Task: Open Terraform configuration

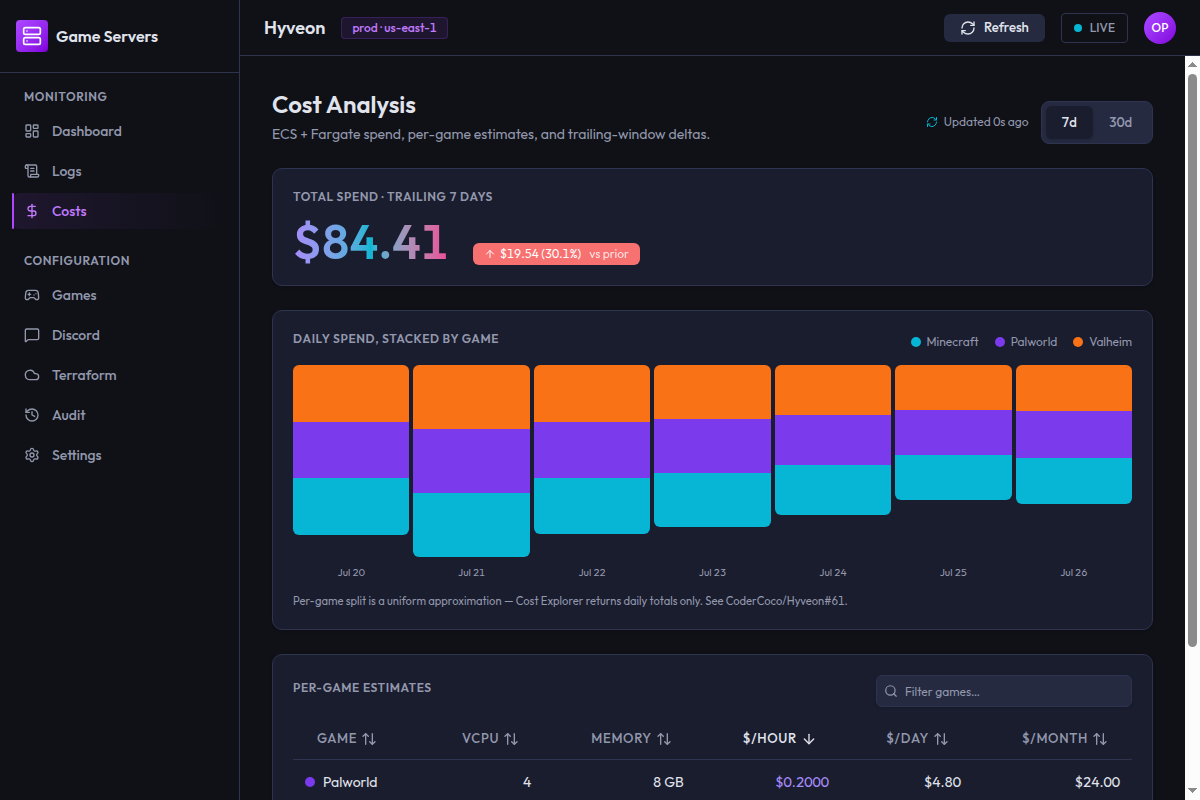Action: (120, 375)
